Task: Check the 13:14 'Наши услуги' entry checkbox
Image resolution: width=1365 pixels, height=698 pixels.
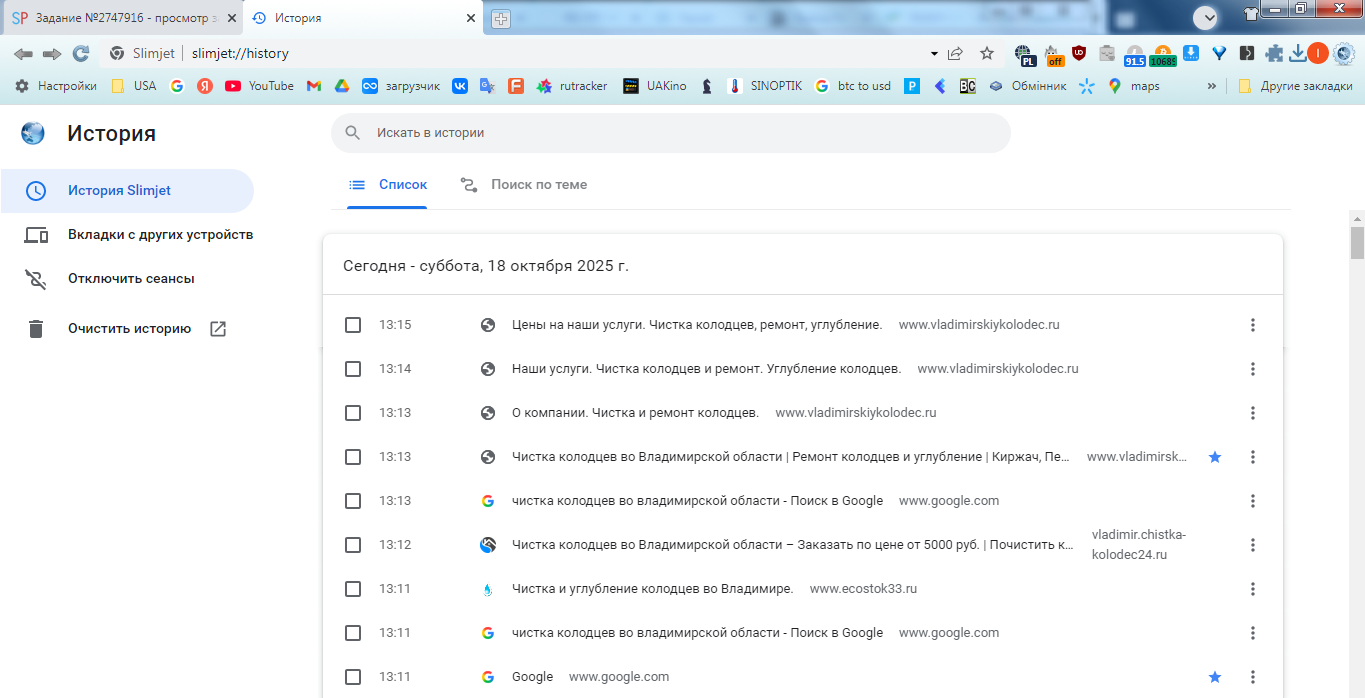Action: click(x=353, y=369)
